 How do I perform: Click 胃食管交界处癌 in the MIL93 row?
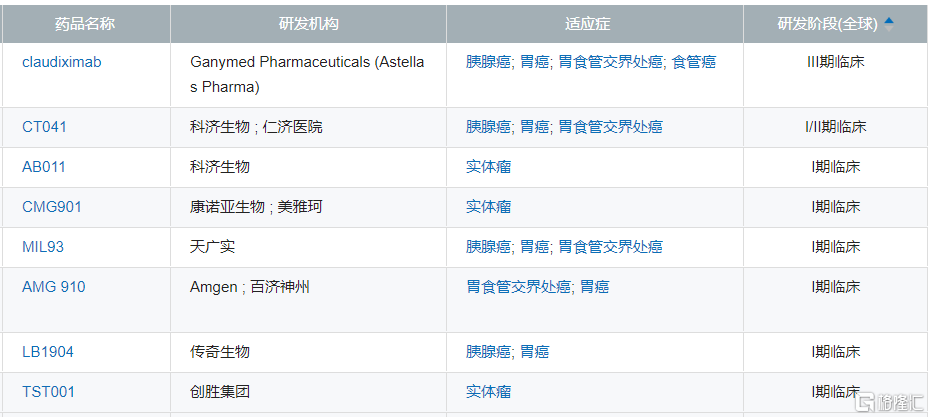click(610, 247)
